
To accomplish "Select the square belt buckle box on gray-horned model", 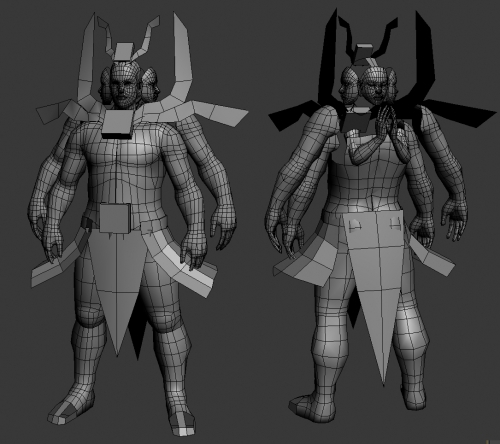I will [115, 218].
